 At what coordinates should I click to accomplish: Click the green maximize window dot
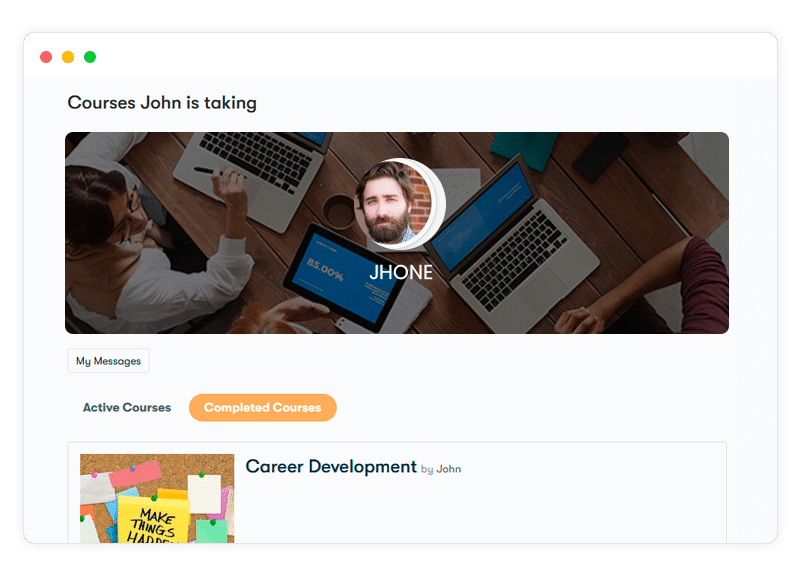click(90, 57)
